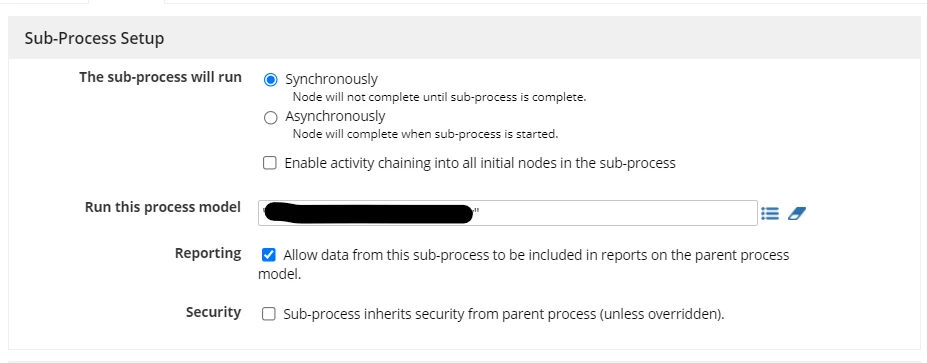Focus the Run this process model field
The width and height of the screenshot is (927, 363).
coord(508,213)
